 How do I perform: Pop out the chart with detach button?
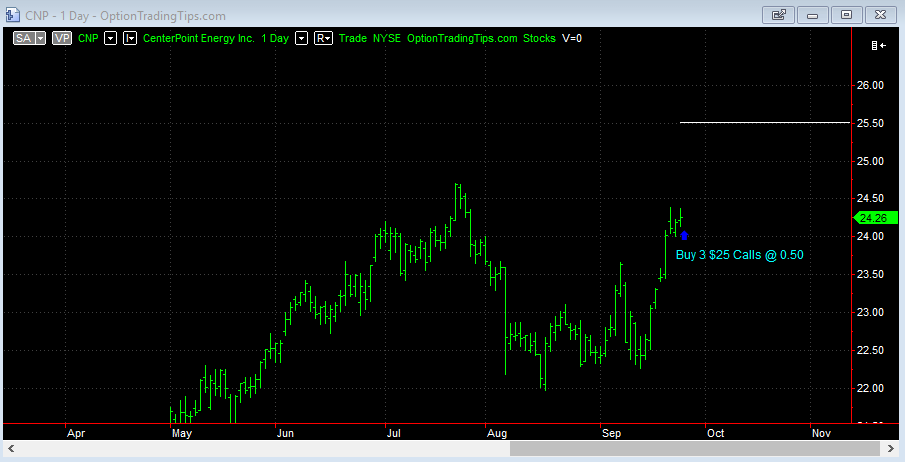[x=778, y=15]
